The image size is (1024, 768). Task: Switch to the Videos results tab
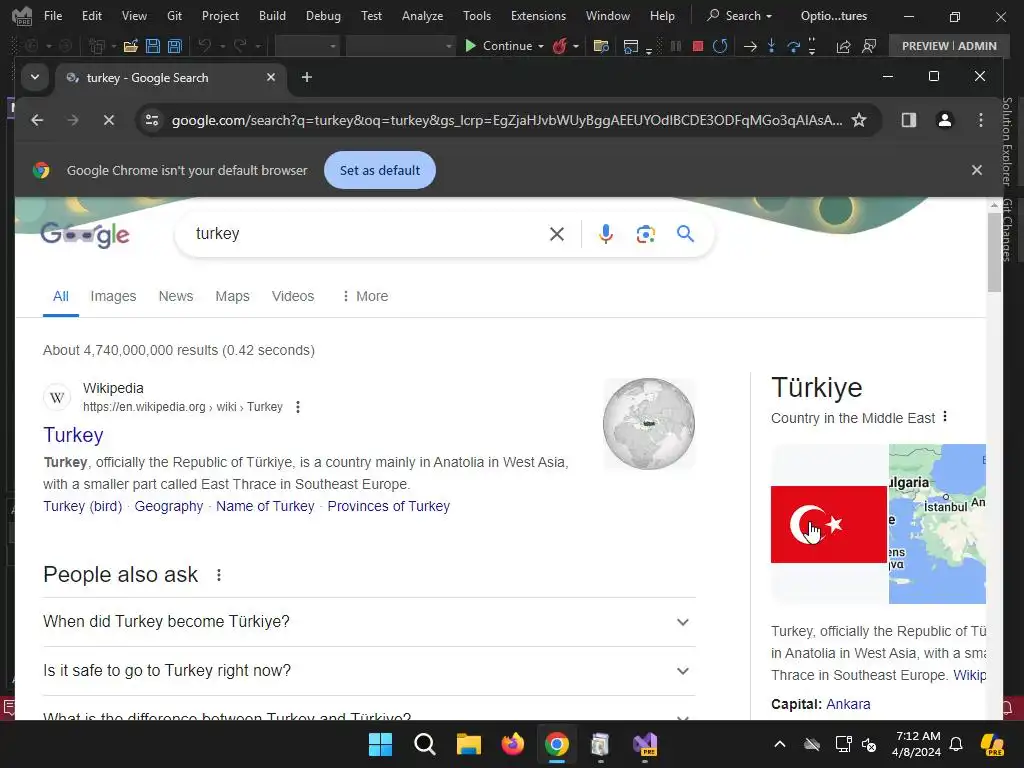293,296
